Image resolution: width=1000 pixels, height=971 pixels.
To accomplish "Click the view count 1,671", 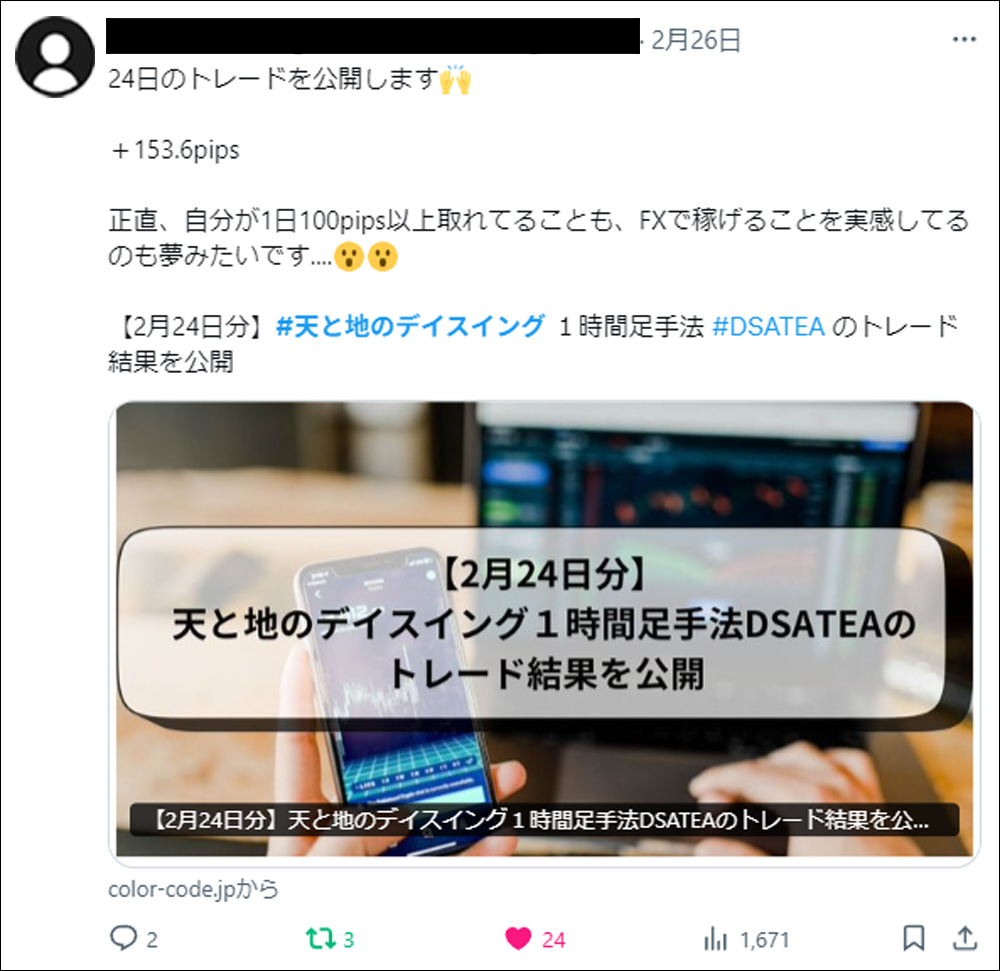I will (x=765, y=940).
